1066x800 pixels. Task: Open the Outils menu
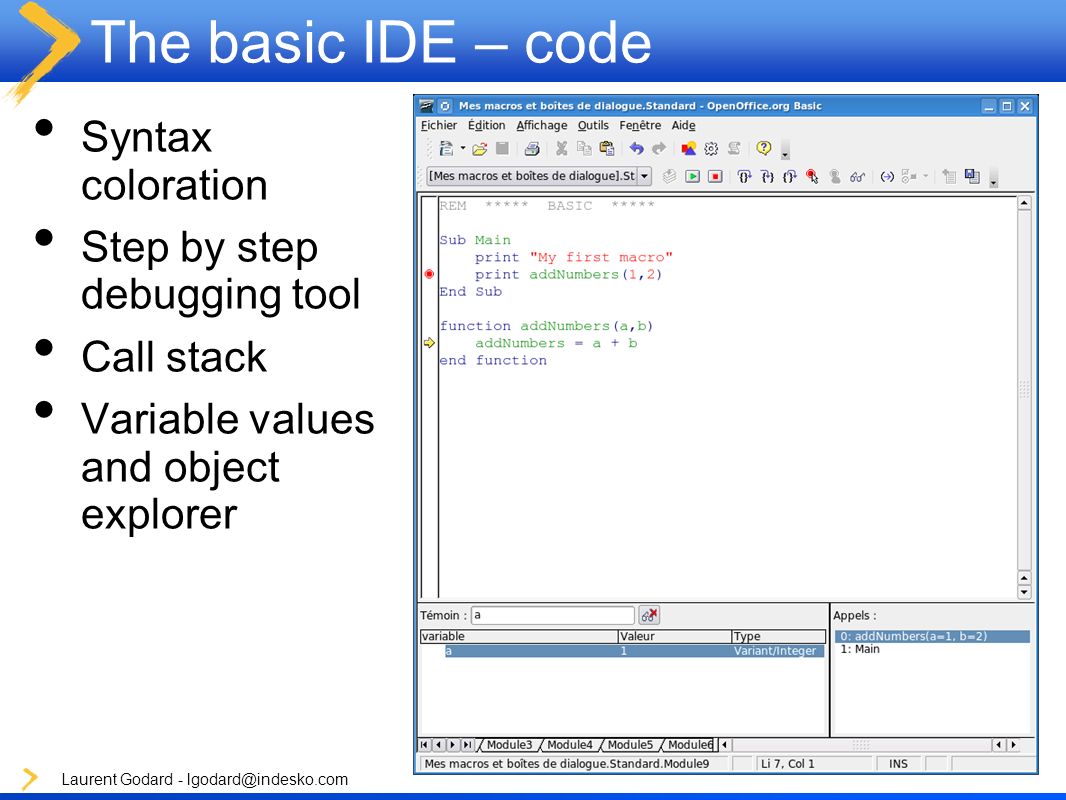point(593,125)
